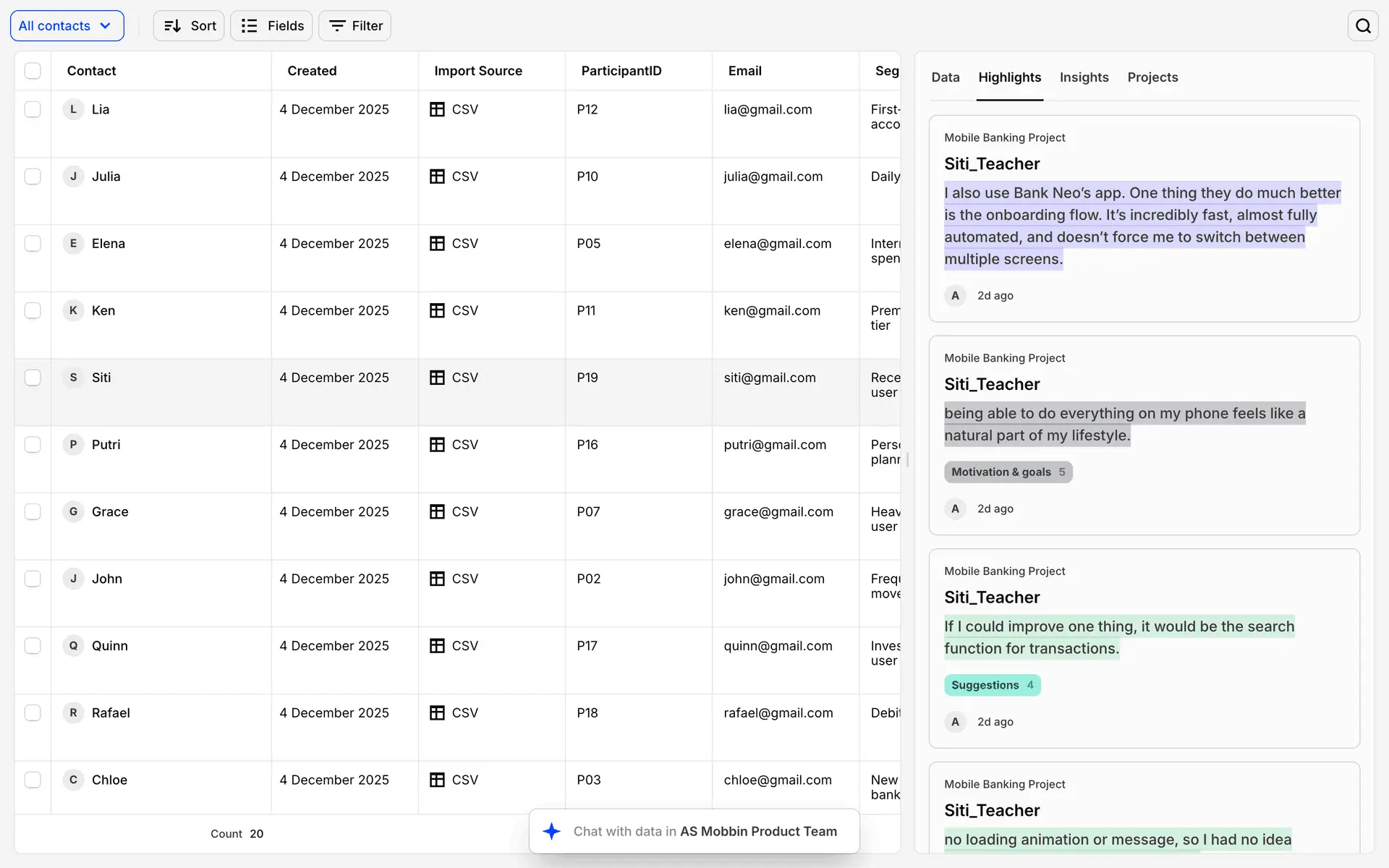Click the sparkle icon in chat bar

coord(551,831)
